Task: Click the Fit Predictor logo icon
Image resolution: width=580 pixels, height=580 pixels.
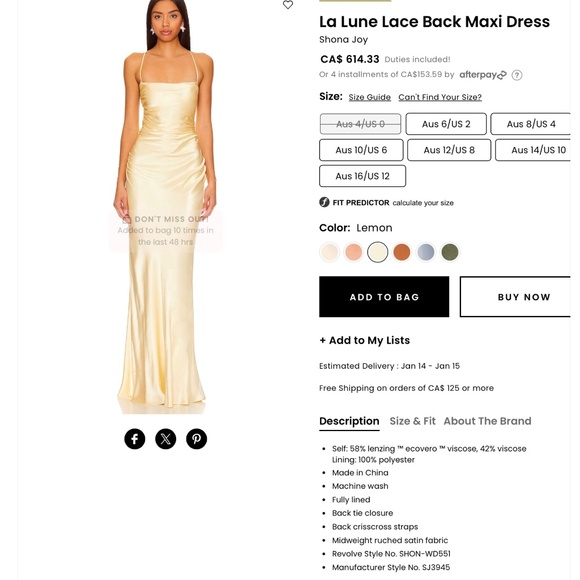Action: [x=324, y=202]
